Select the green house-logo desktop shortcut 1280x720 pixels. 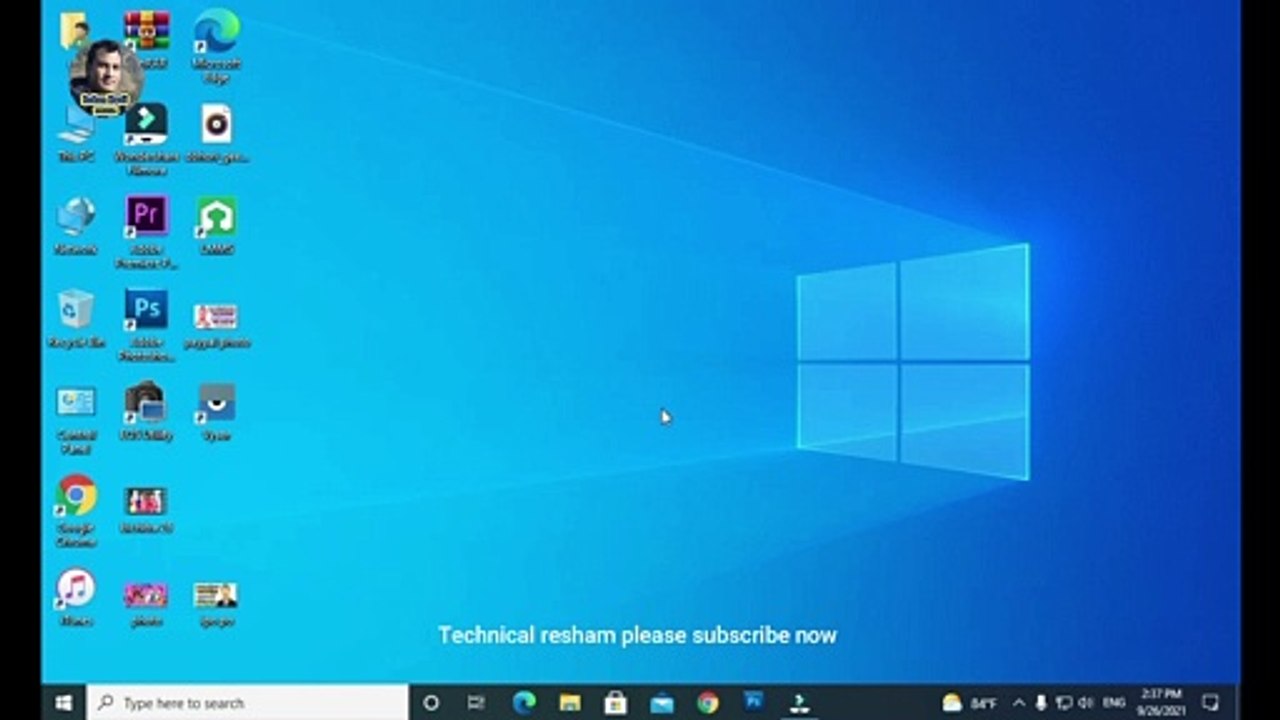(216, 226)
